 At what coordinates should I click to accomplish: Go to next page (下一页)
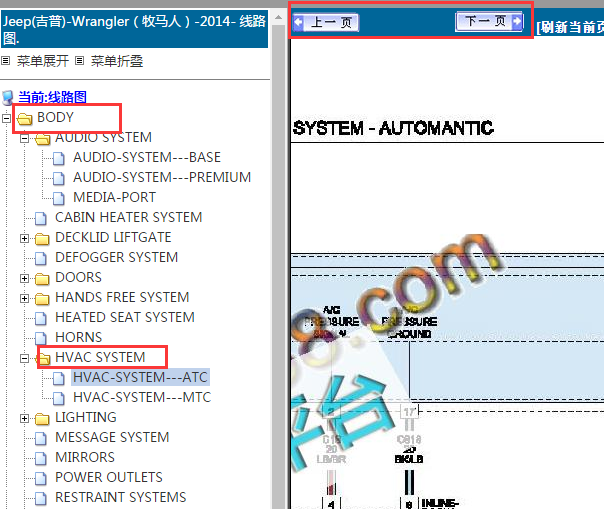coord(489,21)
